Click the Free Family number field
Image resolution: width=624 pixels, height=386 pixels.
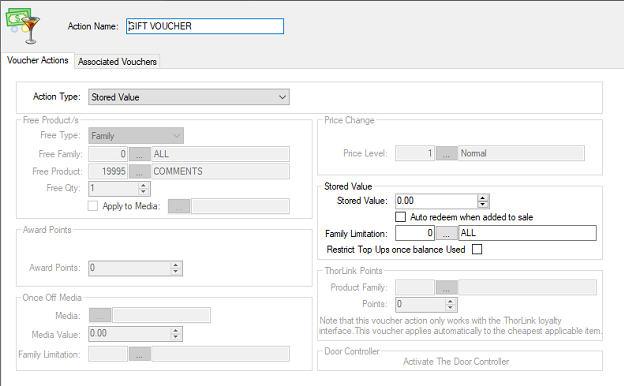tap(108, 154)
